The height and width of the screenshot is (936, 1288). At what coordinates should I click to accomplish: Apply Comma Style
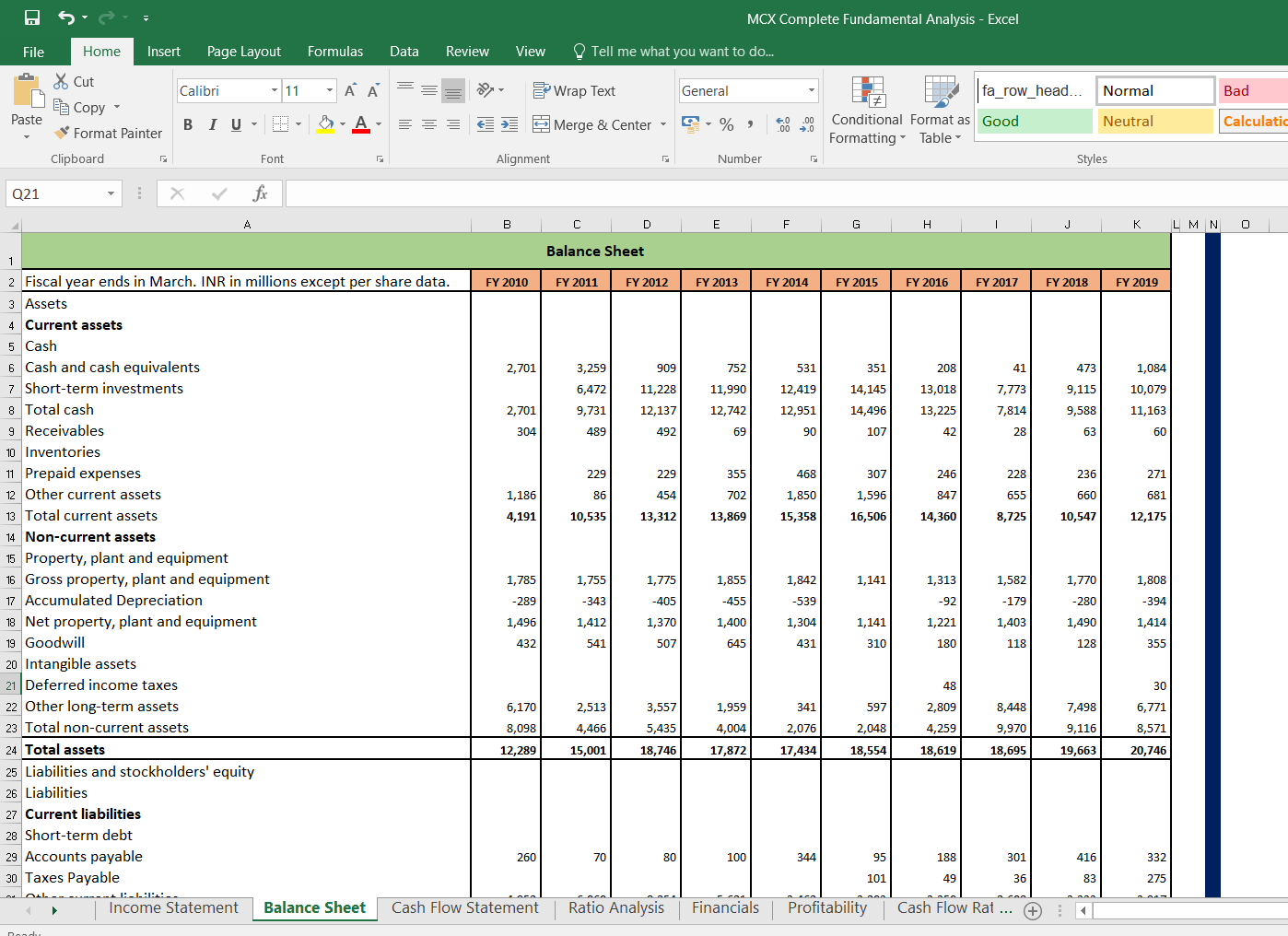(x=751, y=124)
